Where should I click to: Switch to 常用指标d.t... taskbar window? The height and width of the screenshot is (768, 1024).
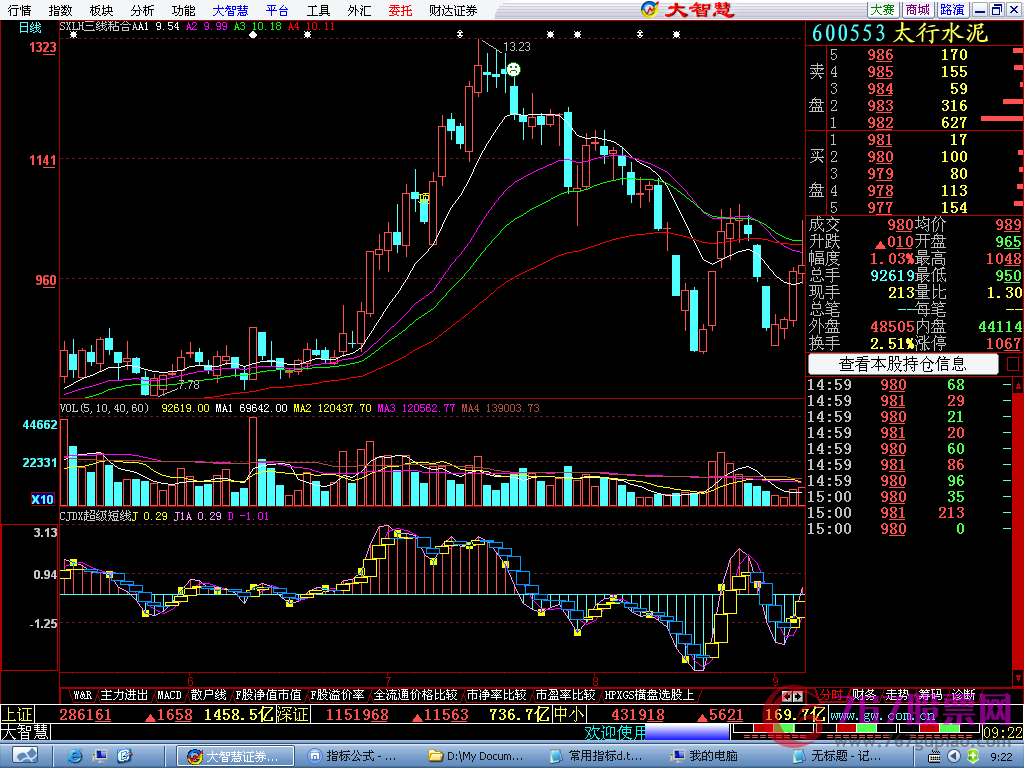[599, 756]
